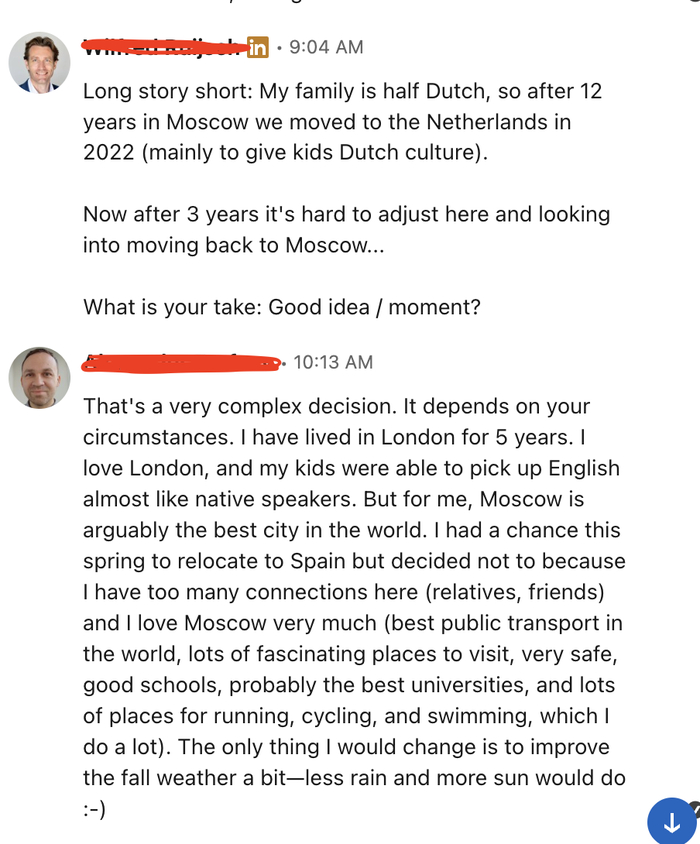The height and width of the screenshot is (844, 700).
Task: Click 'What is your take' question
Action: (x=282, y=307)
